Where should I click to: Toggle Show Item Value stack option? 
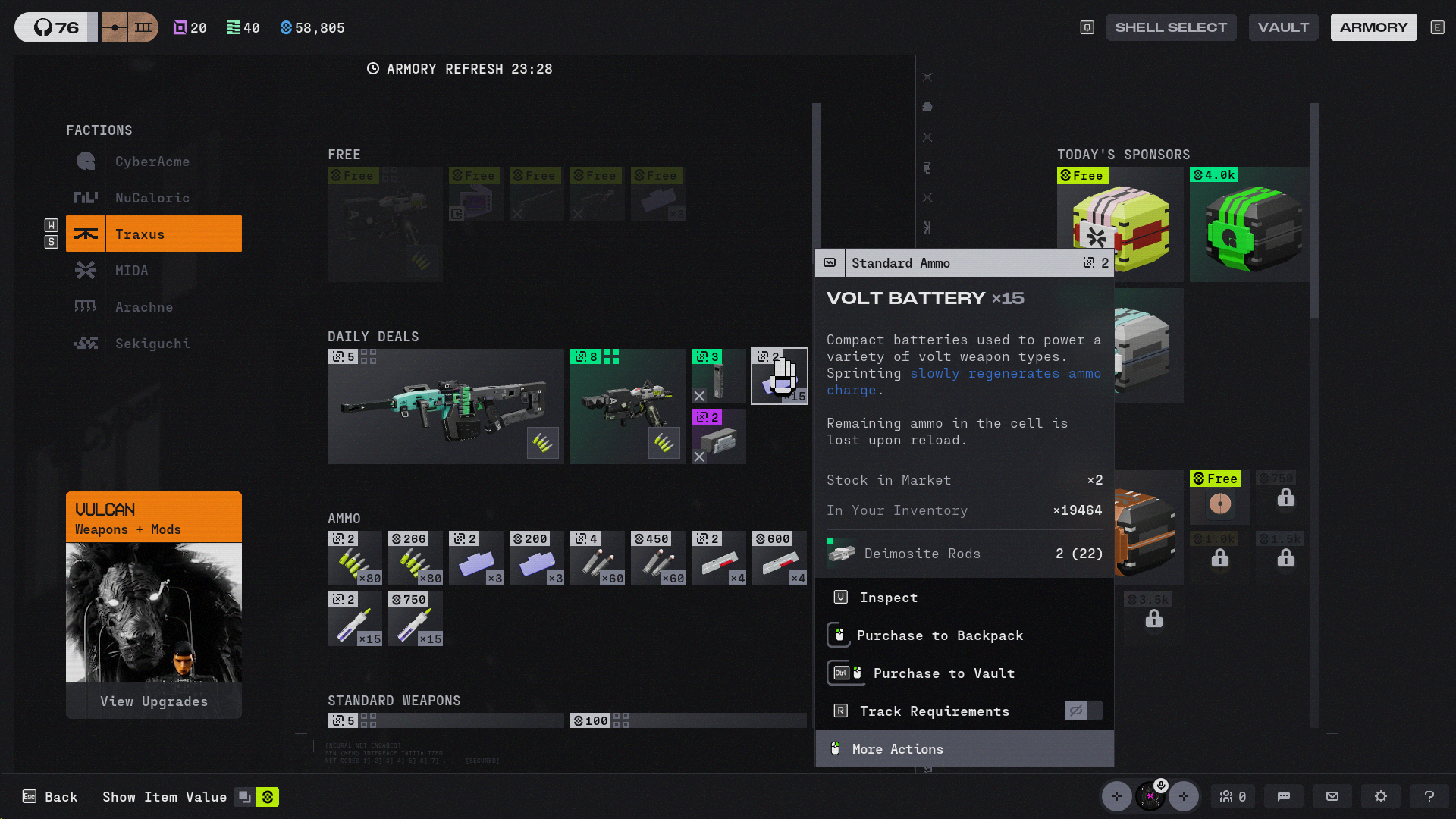(245, 797)
